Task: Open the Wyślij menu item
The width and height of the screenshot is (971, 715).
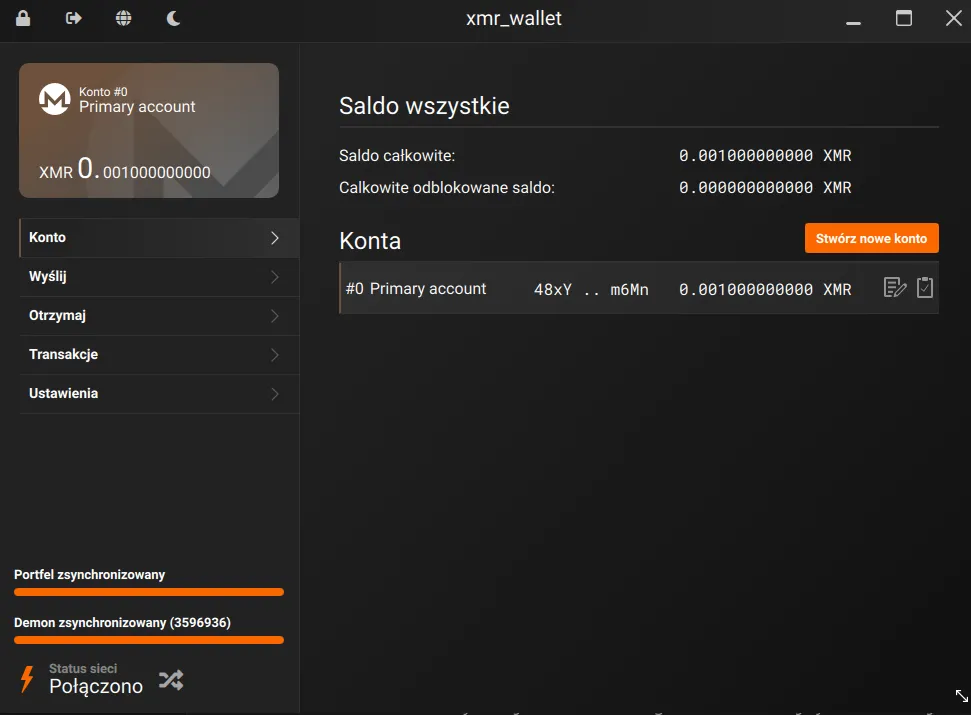Action: 159,277
